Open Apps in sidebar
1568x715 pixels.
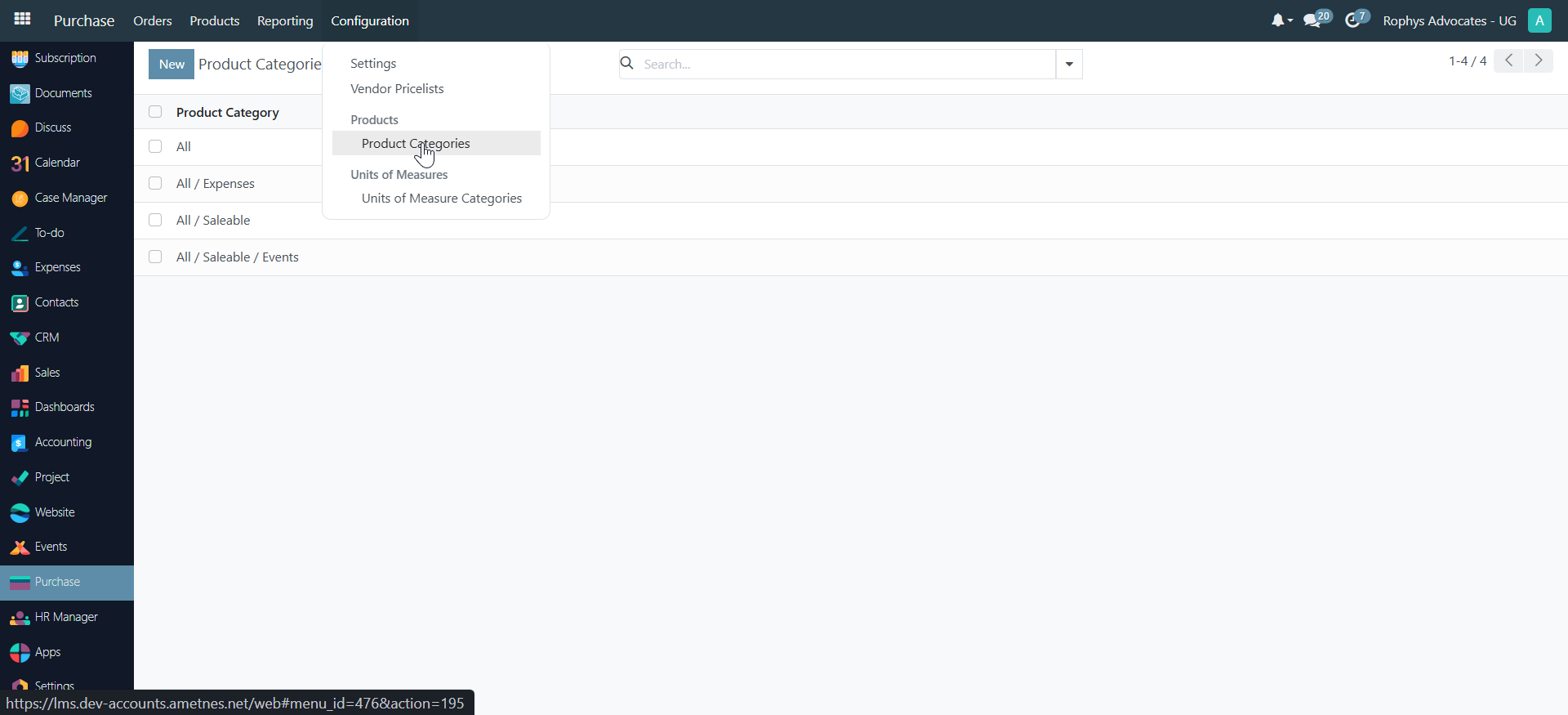pyautogui.click(x=67, y=652)
